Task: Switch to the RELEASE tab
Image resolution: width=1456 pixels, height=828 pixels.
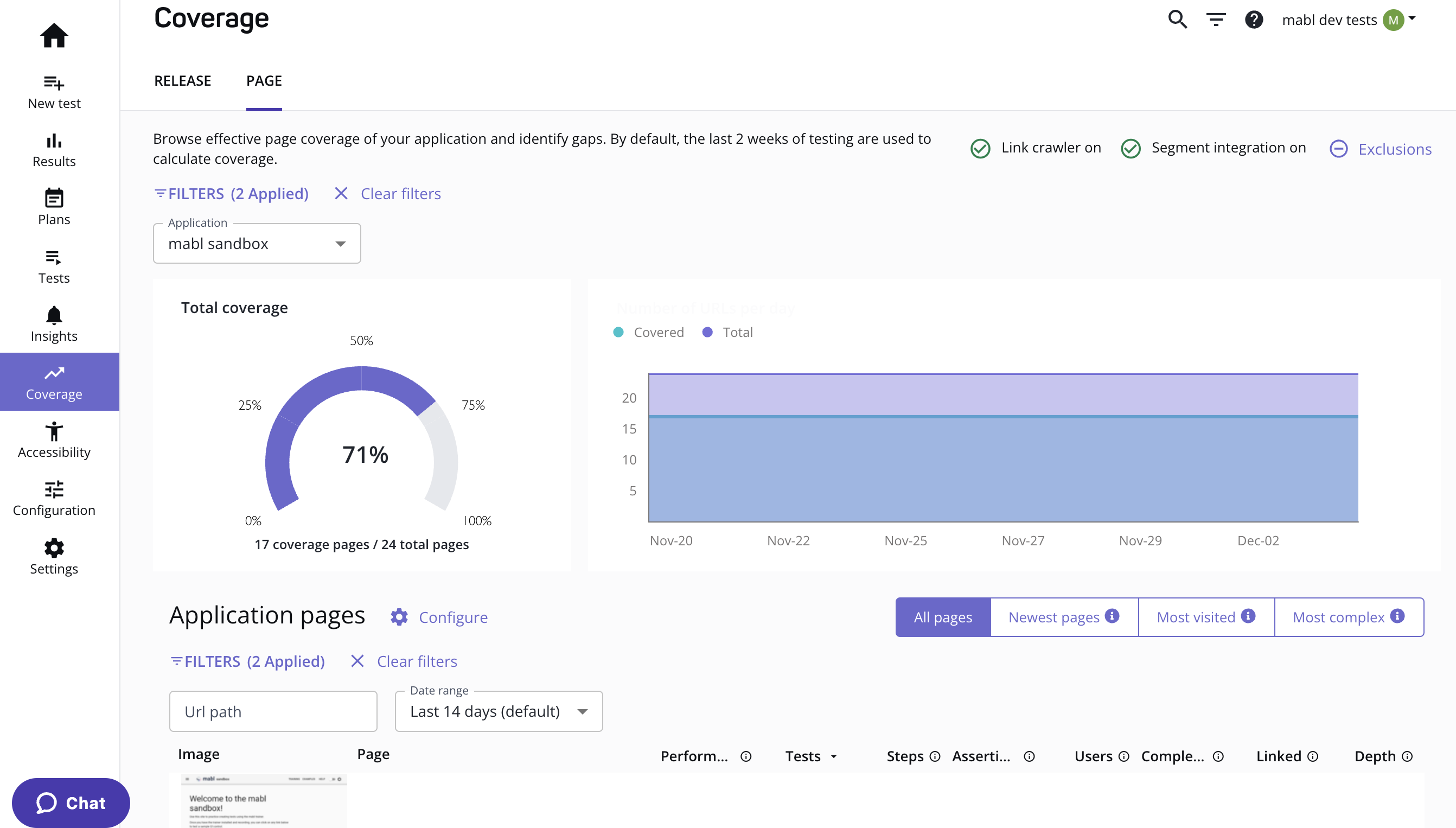Action: [182, 81]
